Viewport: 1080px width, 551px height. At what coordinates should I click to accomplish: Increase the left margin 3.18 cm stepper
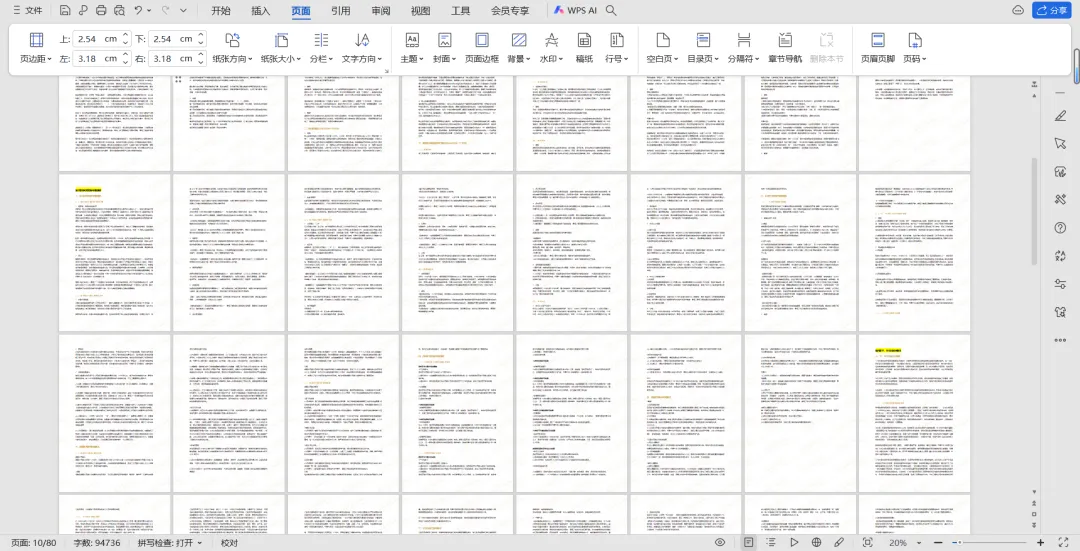[x=125, y=54]
